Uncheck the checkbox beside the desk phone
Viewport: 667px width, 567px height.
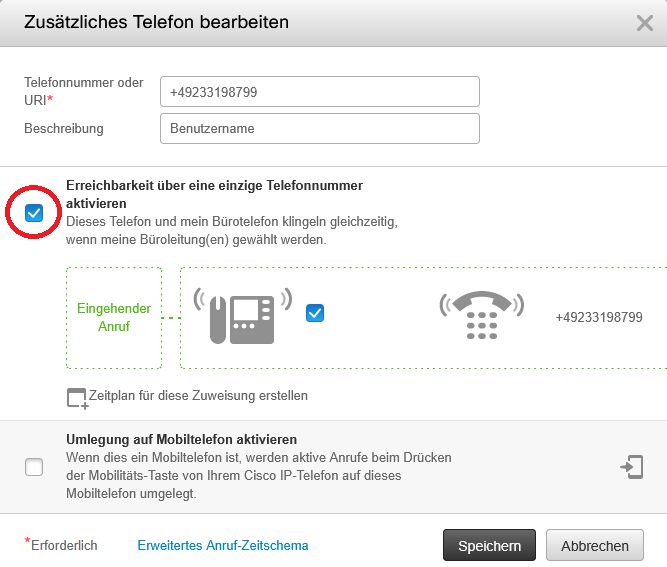click(x=315, y=313)
